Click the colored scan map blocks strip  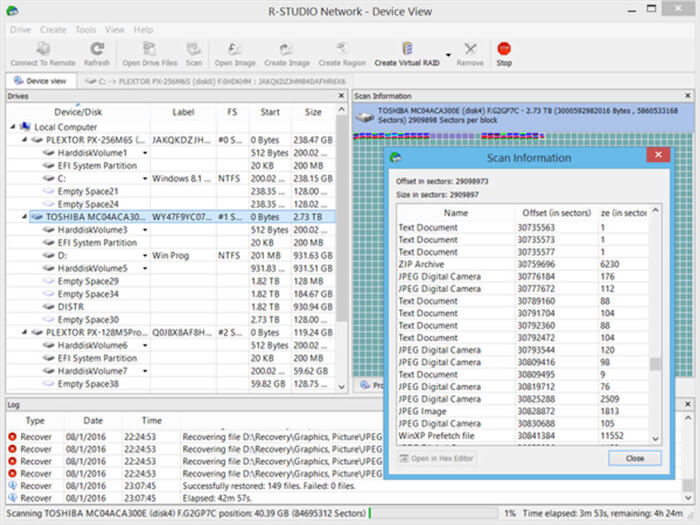[448, 136]
